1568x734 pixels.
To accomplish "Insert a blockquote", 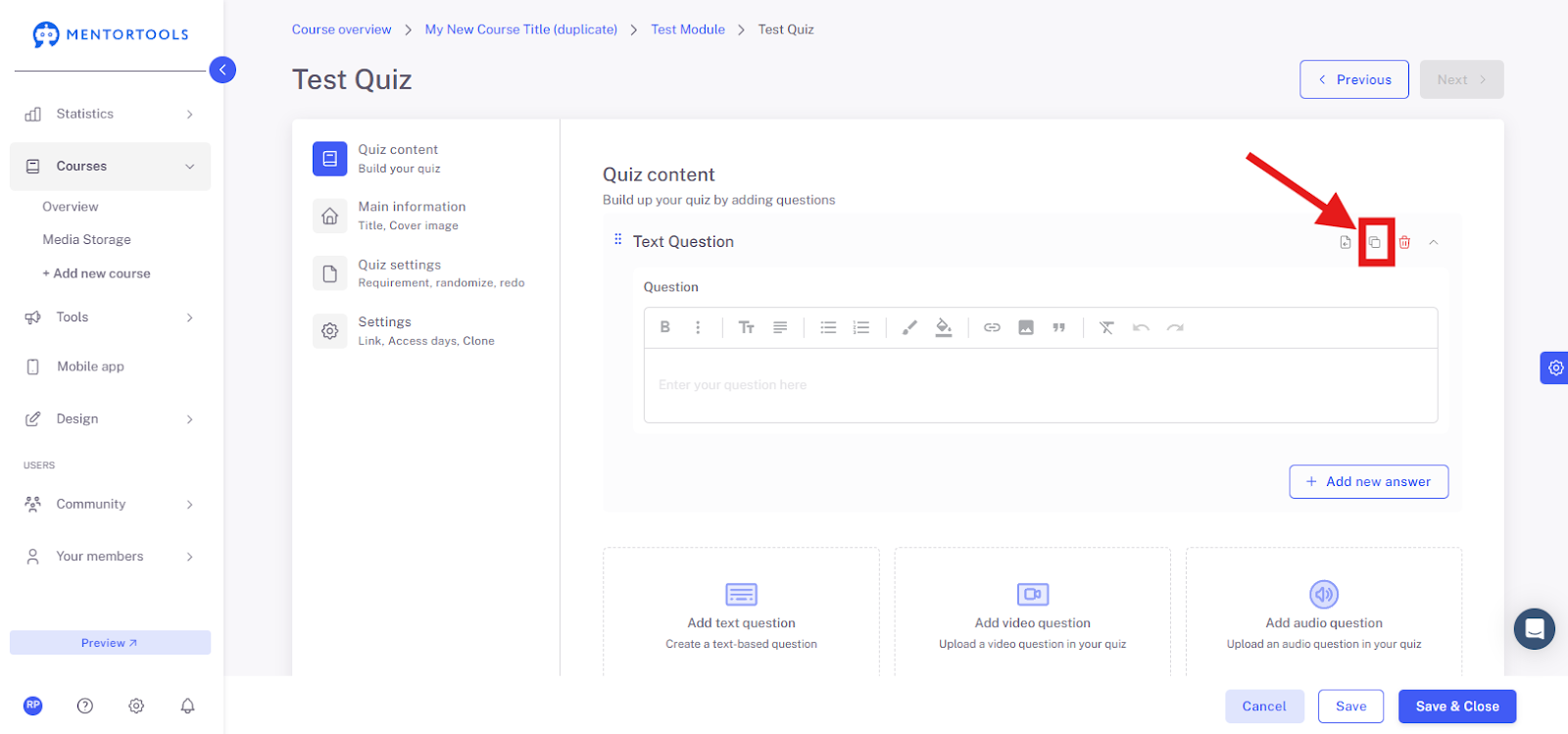I will click(x=1058, y=327).
